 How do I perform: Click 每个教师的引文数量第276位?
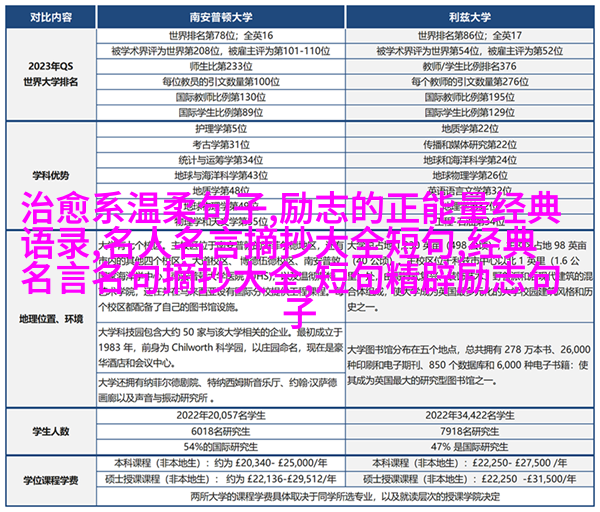(470, 82)
